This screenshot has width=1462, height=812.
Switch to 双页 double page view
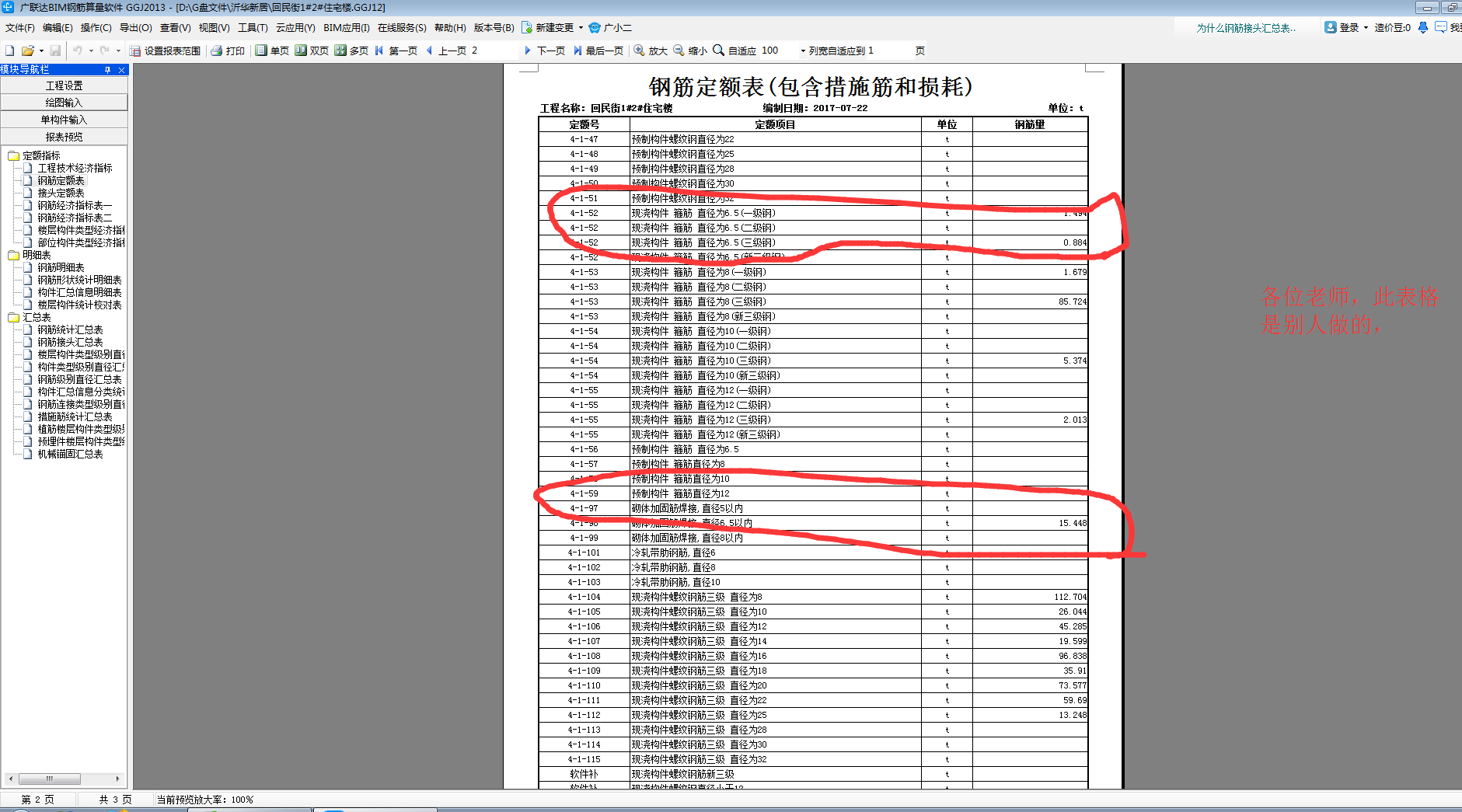pyautogui.click(x=312, y=51)
